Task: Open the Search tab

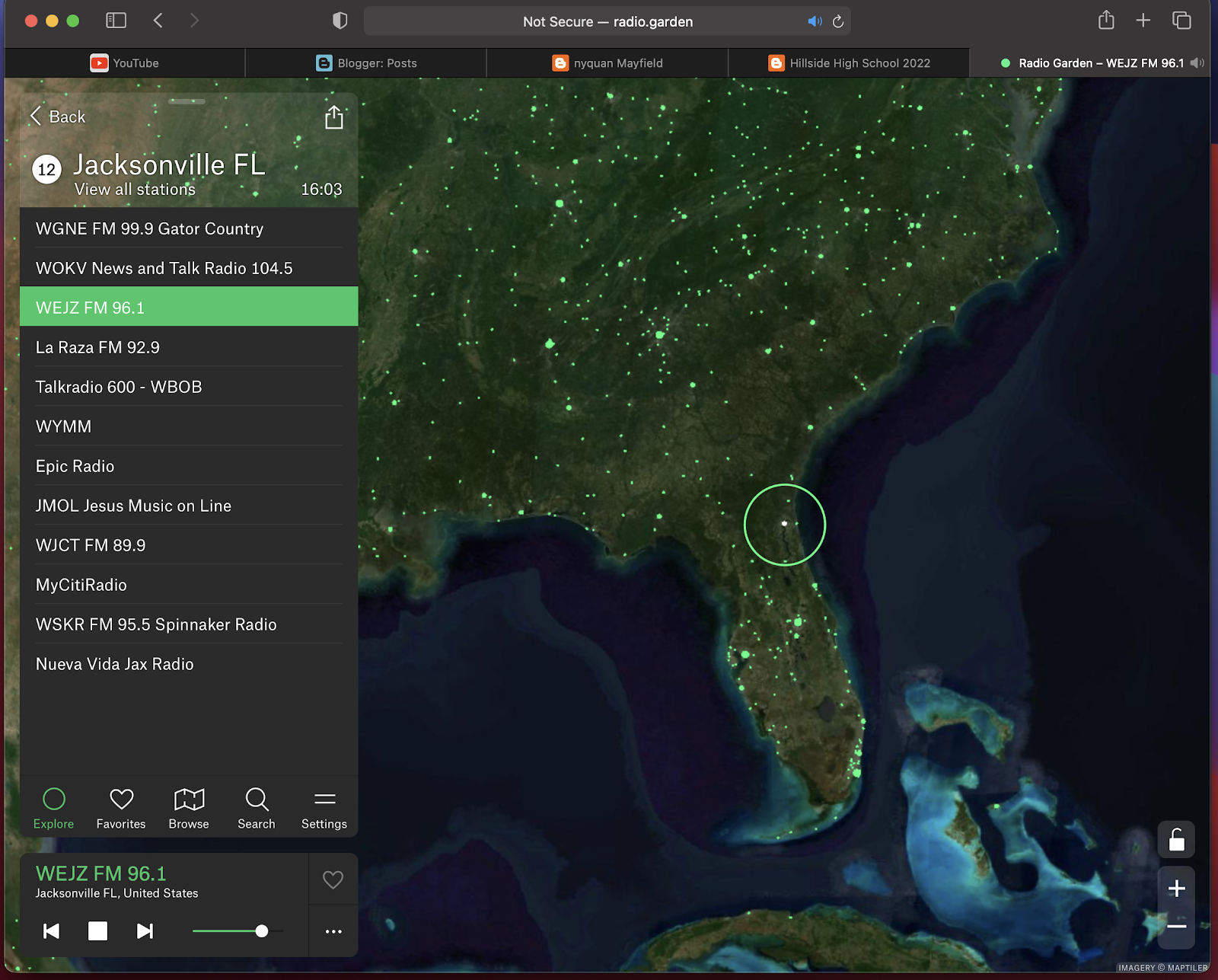Action: 257,808
